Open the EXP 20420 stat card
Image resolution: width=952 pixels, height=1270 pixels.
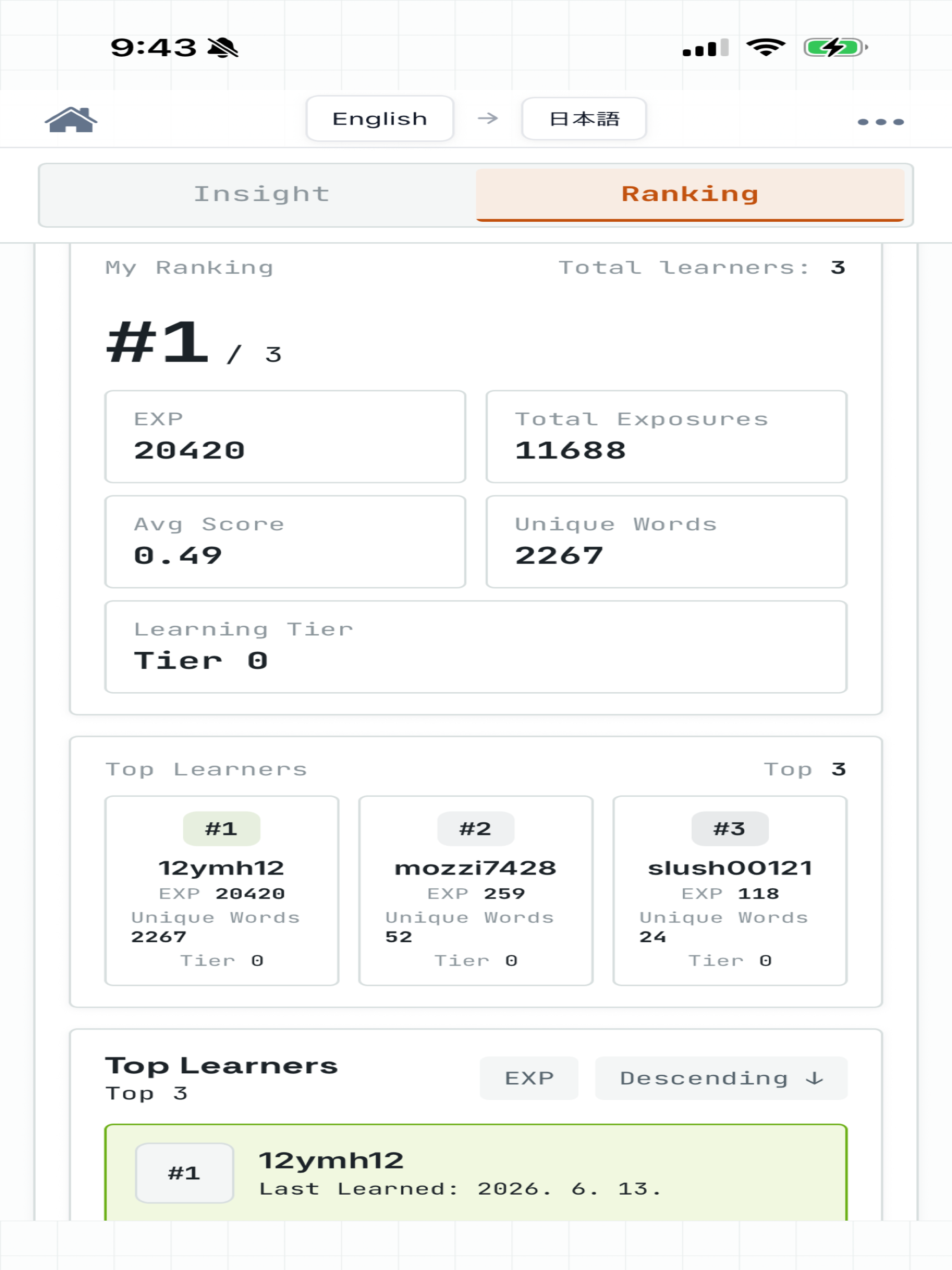pos(285,437)
